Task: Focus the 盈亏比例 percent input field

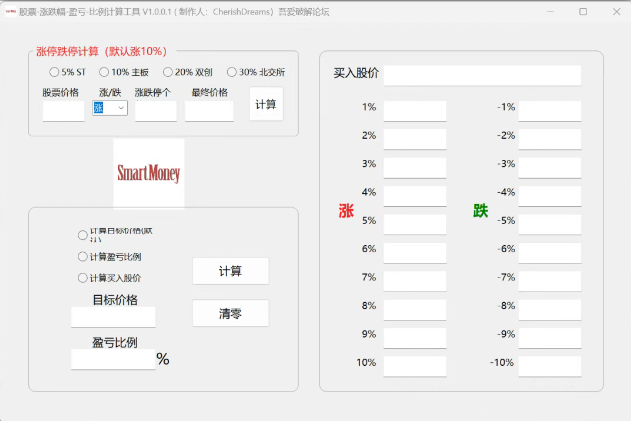Action: pos(113,359)
